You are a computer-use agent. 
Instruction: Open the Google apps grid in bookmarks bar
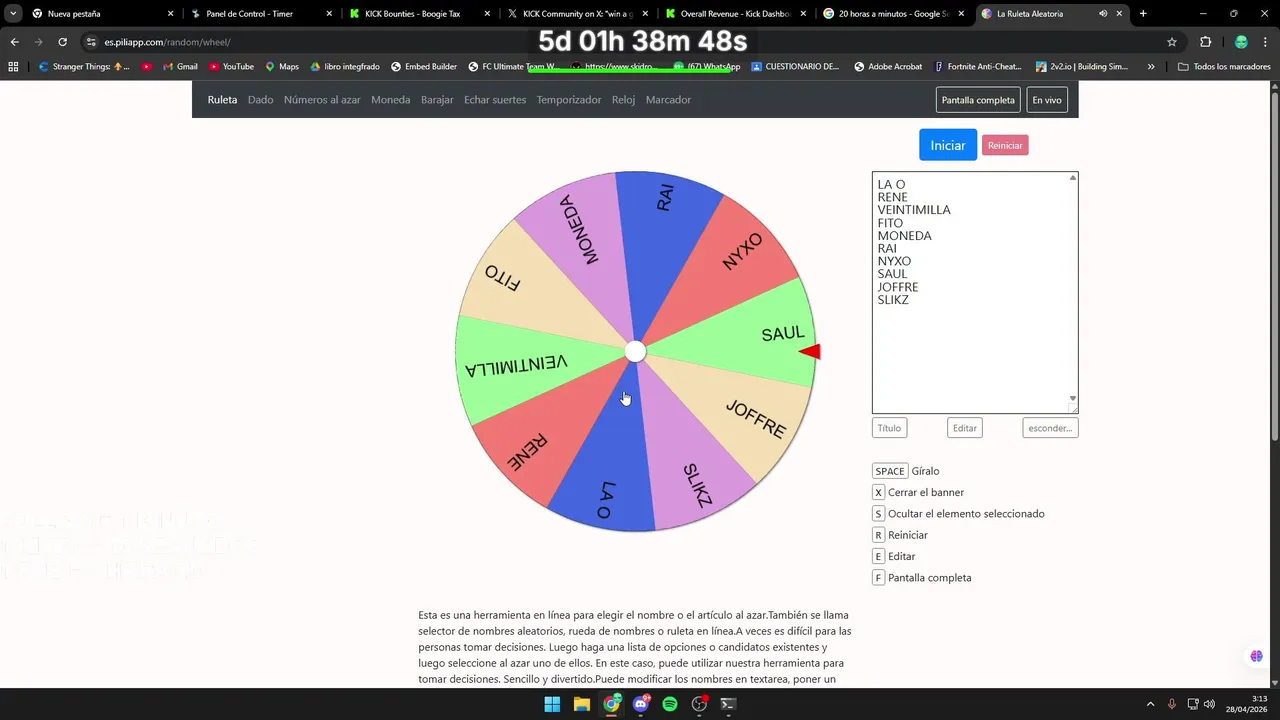pyautogui.click(x=13, y=66)
